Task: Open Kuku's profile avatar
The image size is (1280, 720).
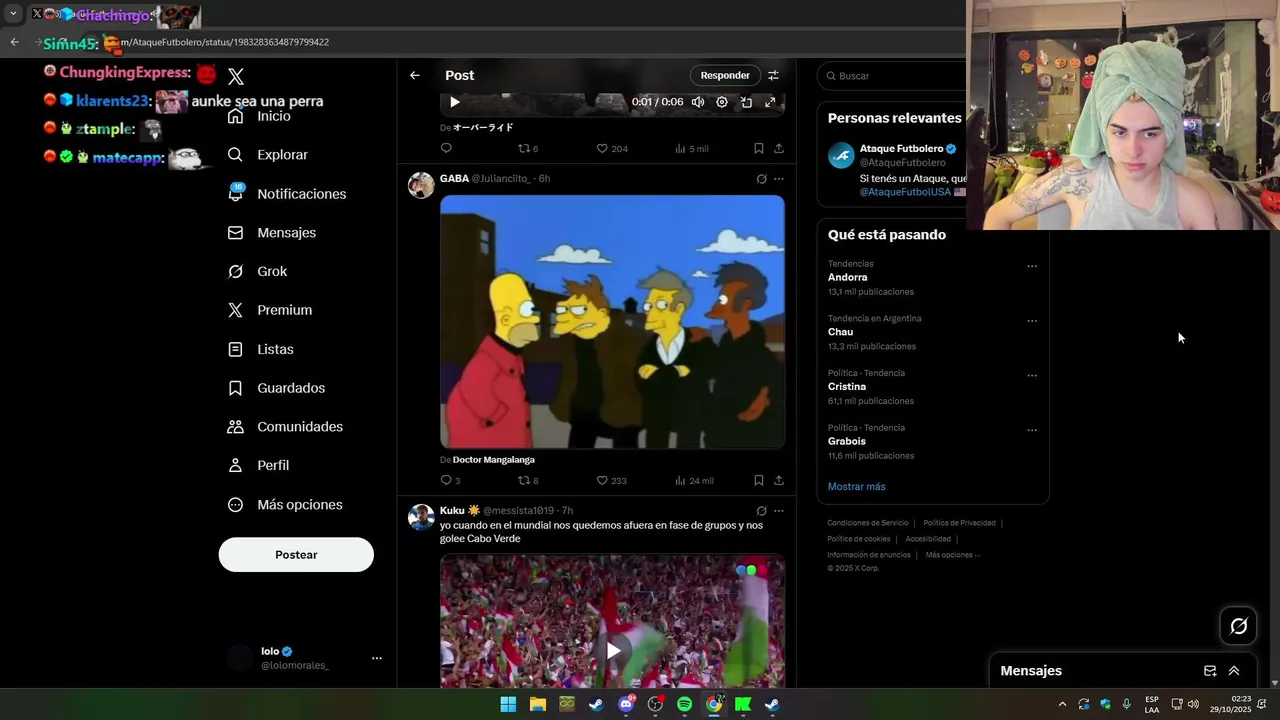Action: 421,517
